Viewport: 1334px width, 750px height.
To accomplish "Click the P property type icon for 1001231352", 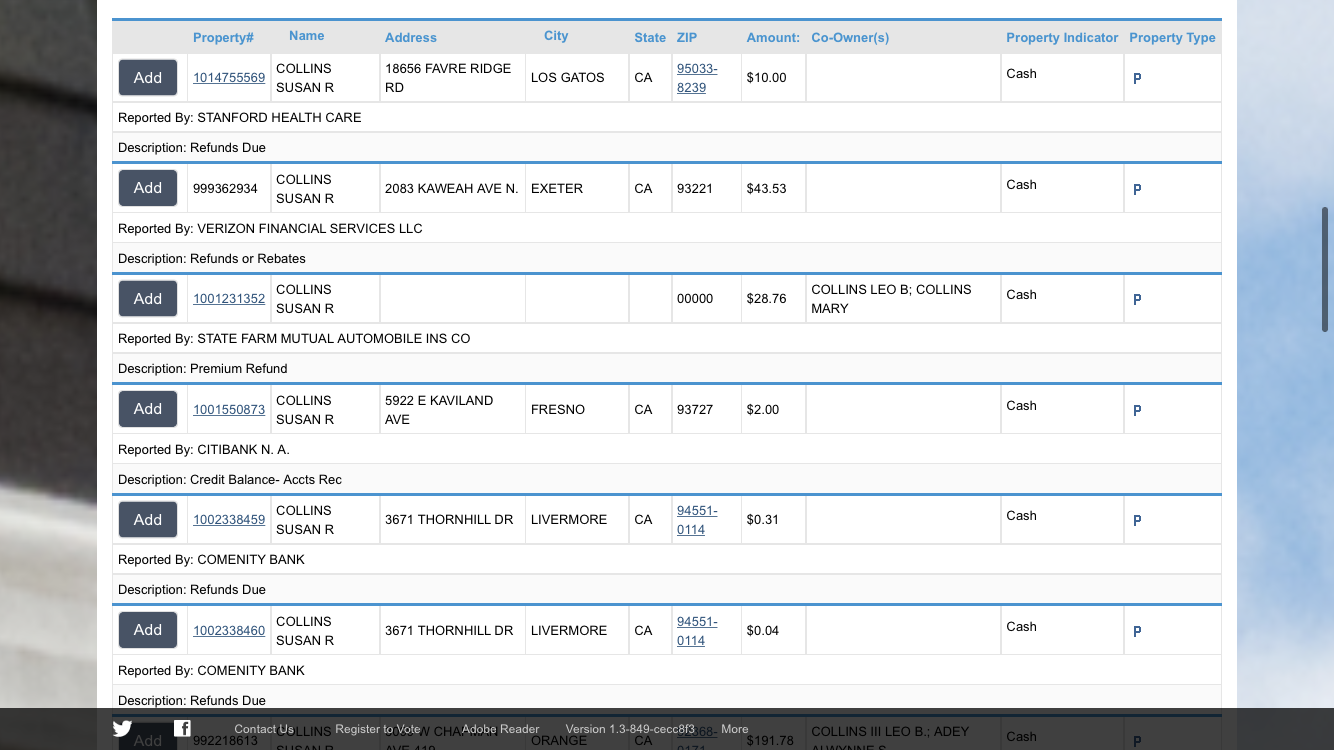I will pyautogui.click(x=1137, y=299).
